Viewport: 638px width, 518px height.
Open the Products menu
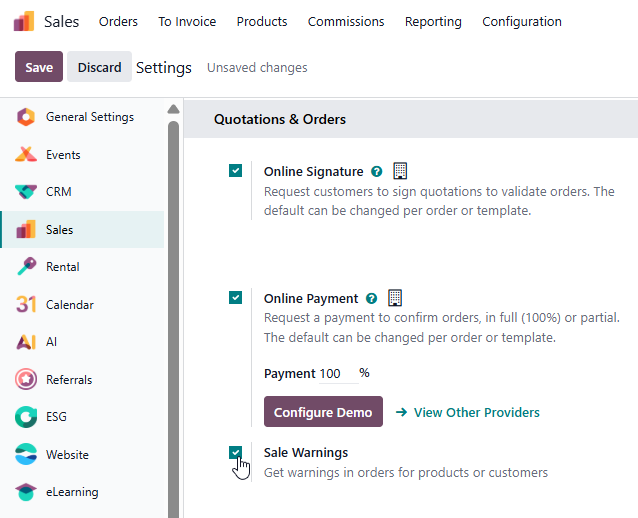point(262,21)
